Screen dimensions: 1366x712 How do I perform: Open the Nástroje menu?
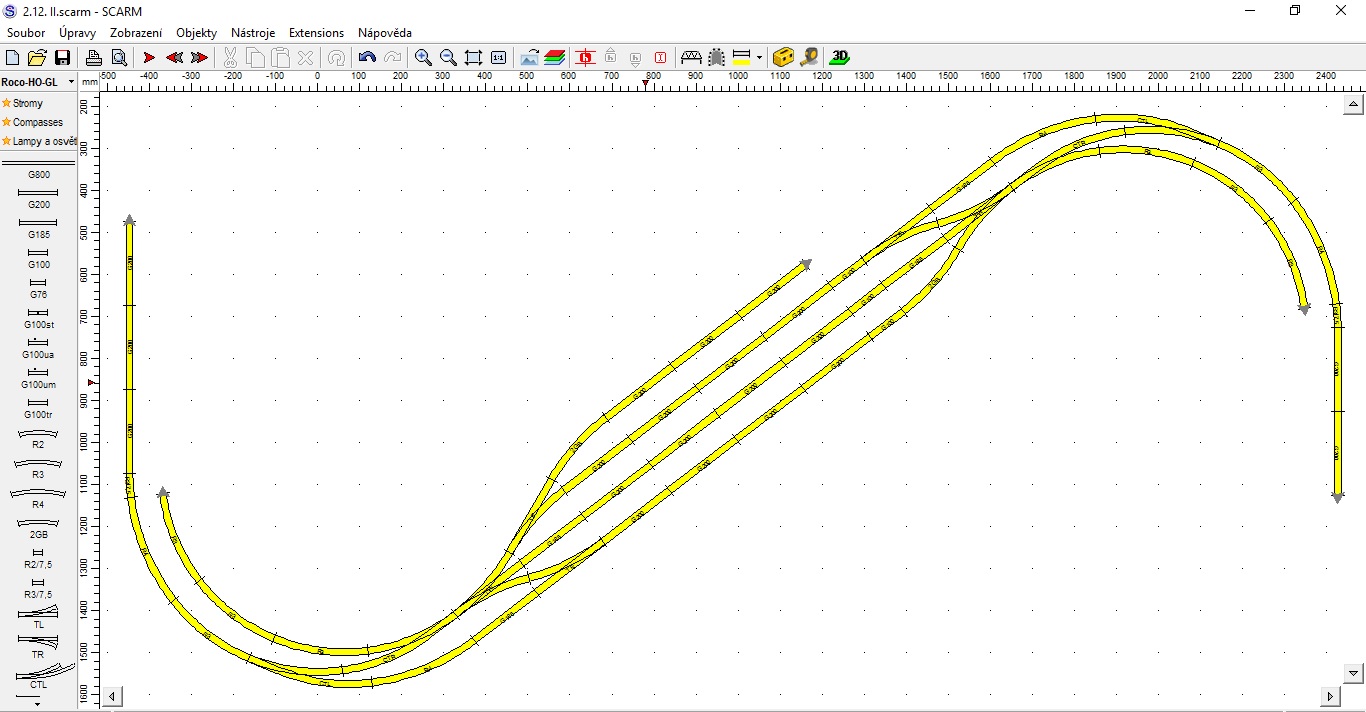pyautogui.click(x=253, y=33)
